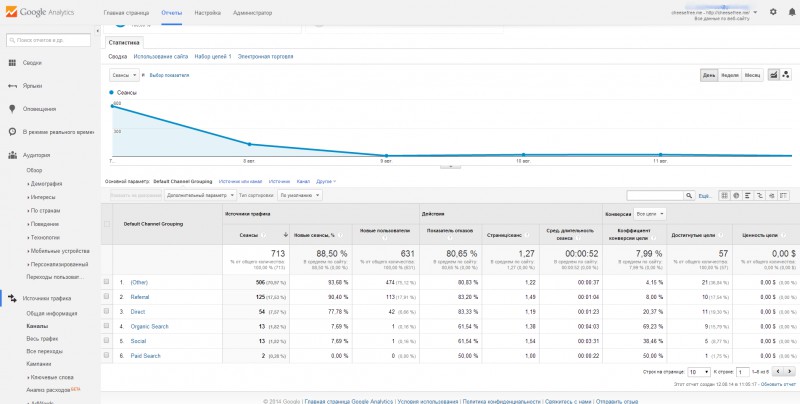
Task: Open the account selector dropdown arrow
Action: 755,12
